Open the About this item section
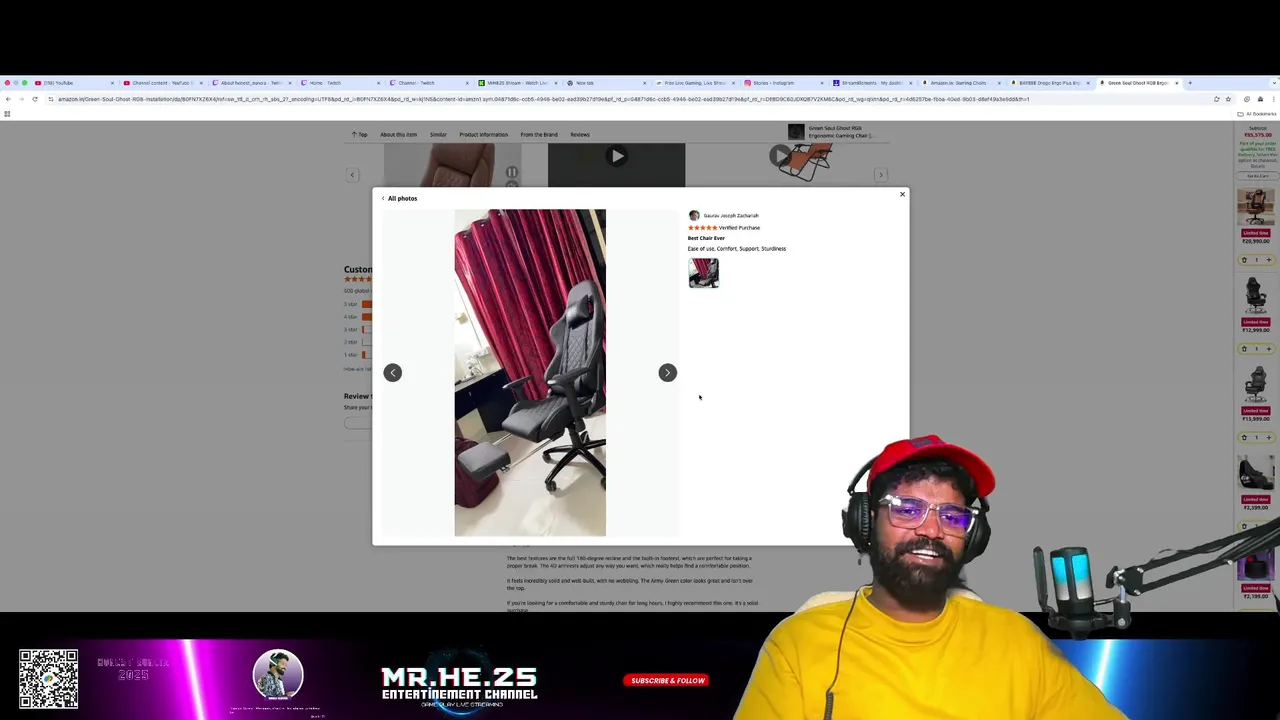Screen dimensions: 1280x720 coord(398,134)
